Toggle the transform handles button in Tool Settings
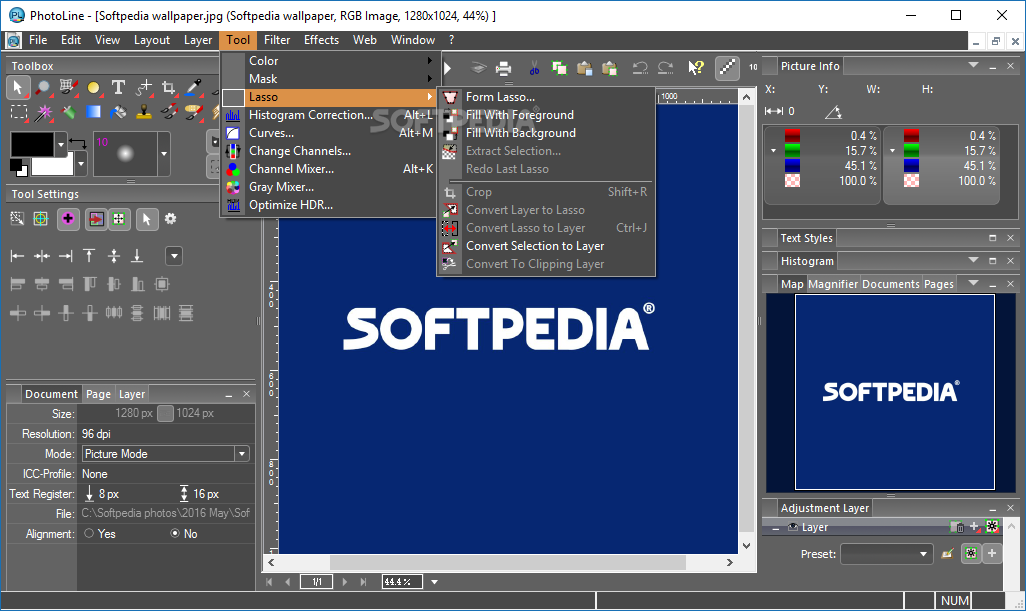 pyautogui.click(x=119, y=219)
